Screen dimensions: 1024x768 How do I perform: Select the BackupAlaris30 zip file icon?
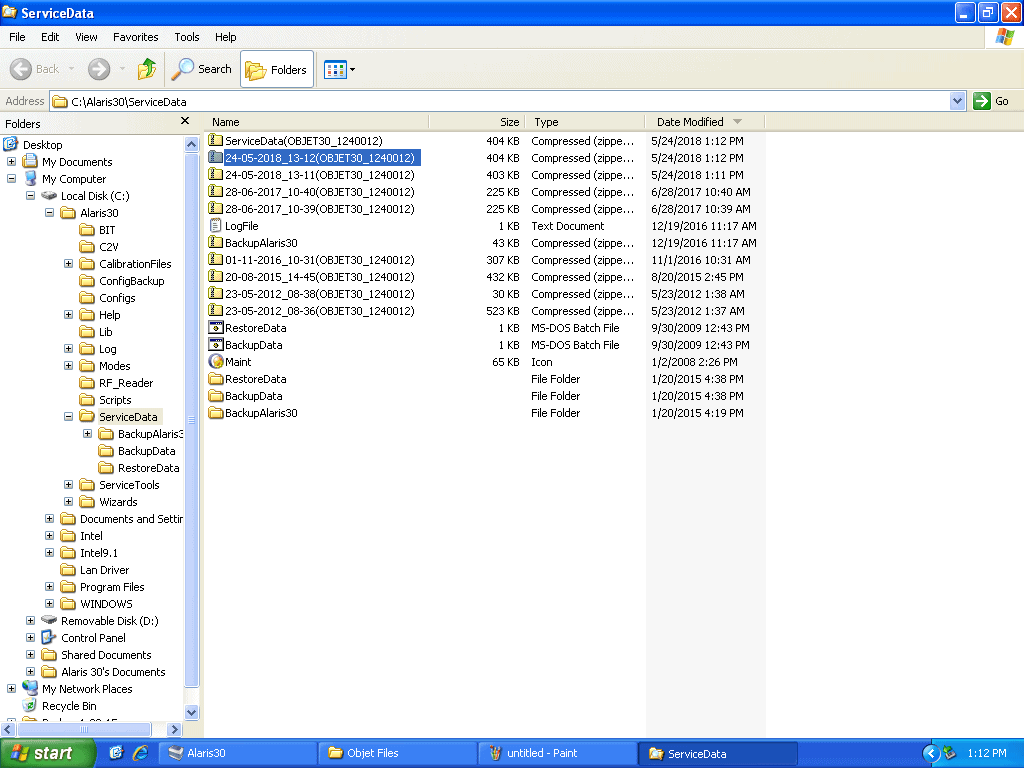click(216, 242)
